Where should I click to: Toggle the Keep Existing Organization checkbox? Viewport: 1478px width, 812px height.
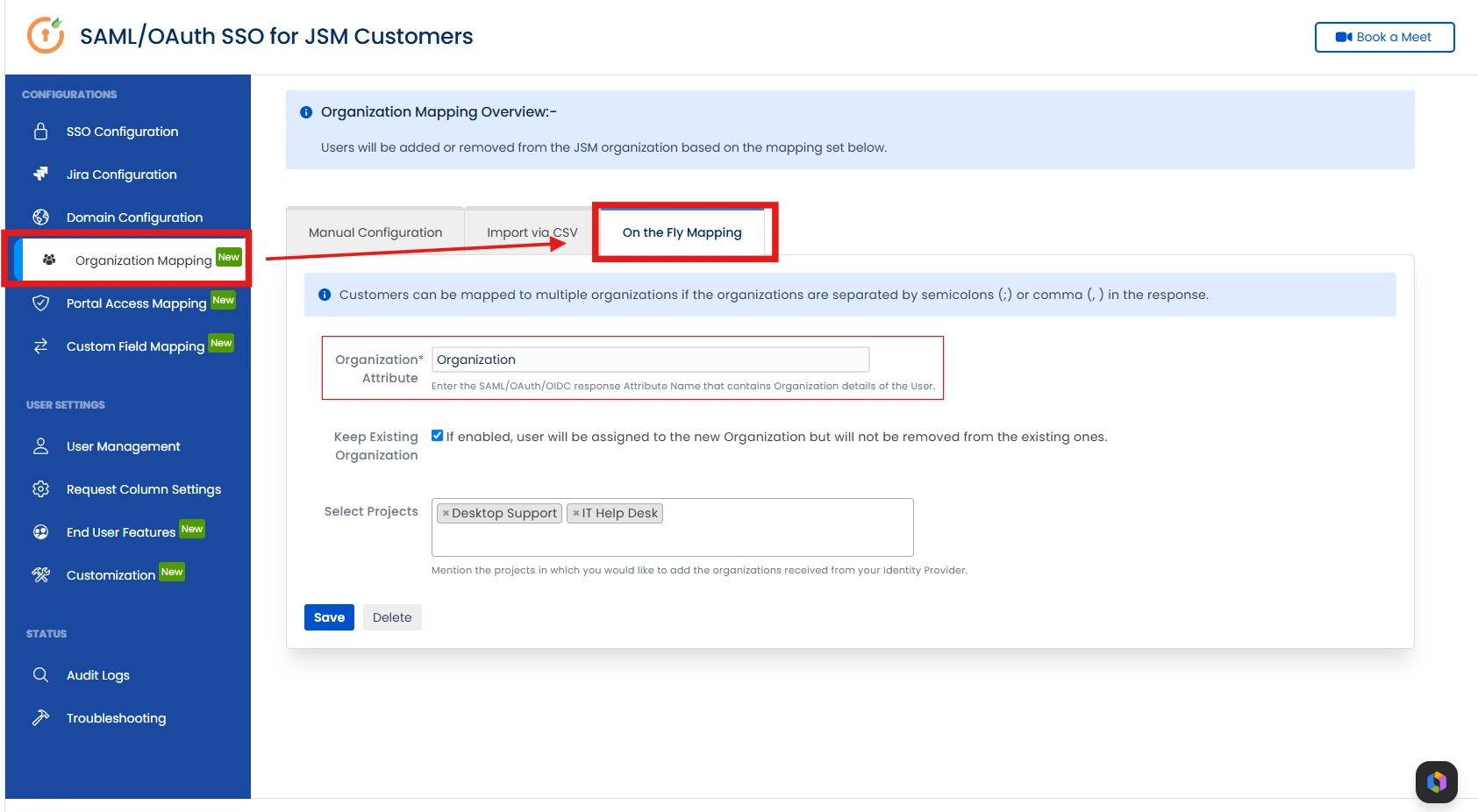coord(437,436)
